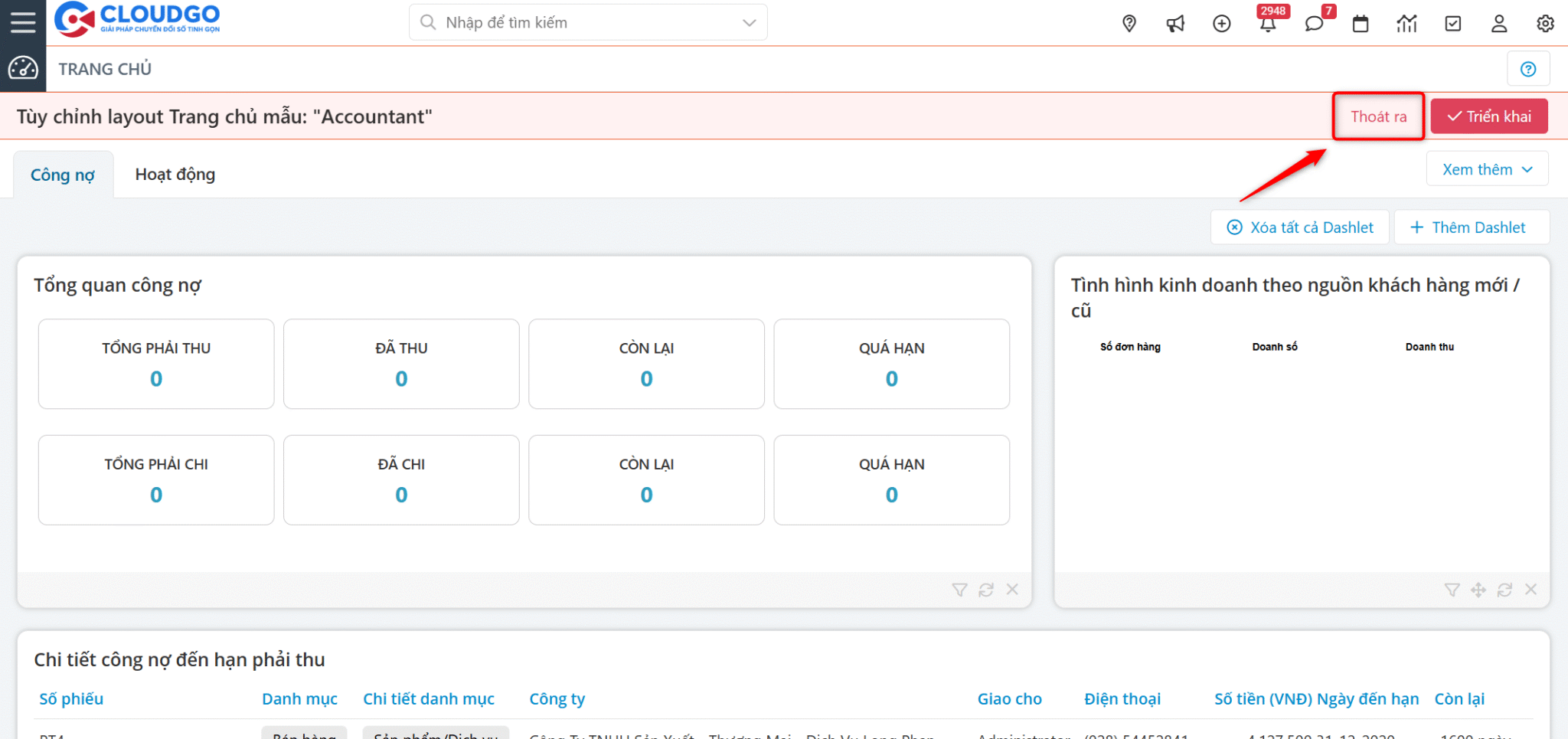This screenshot has height=739, width=1568.
Task: Expand the Xem thêm dropdown
Action: (x=1487, y=168)
